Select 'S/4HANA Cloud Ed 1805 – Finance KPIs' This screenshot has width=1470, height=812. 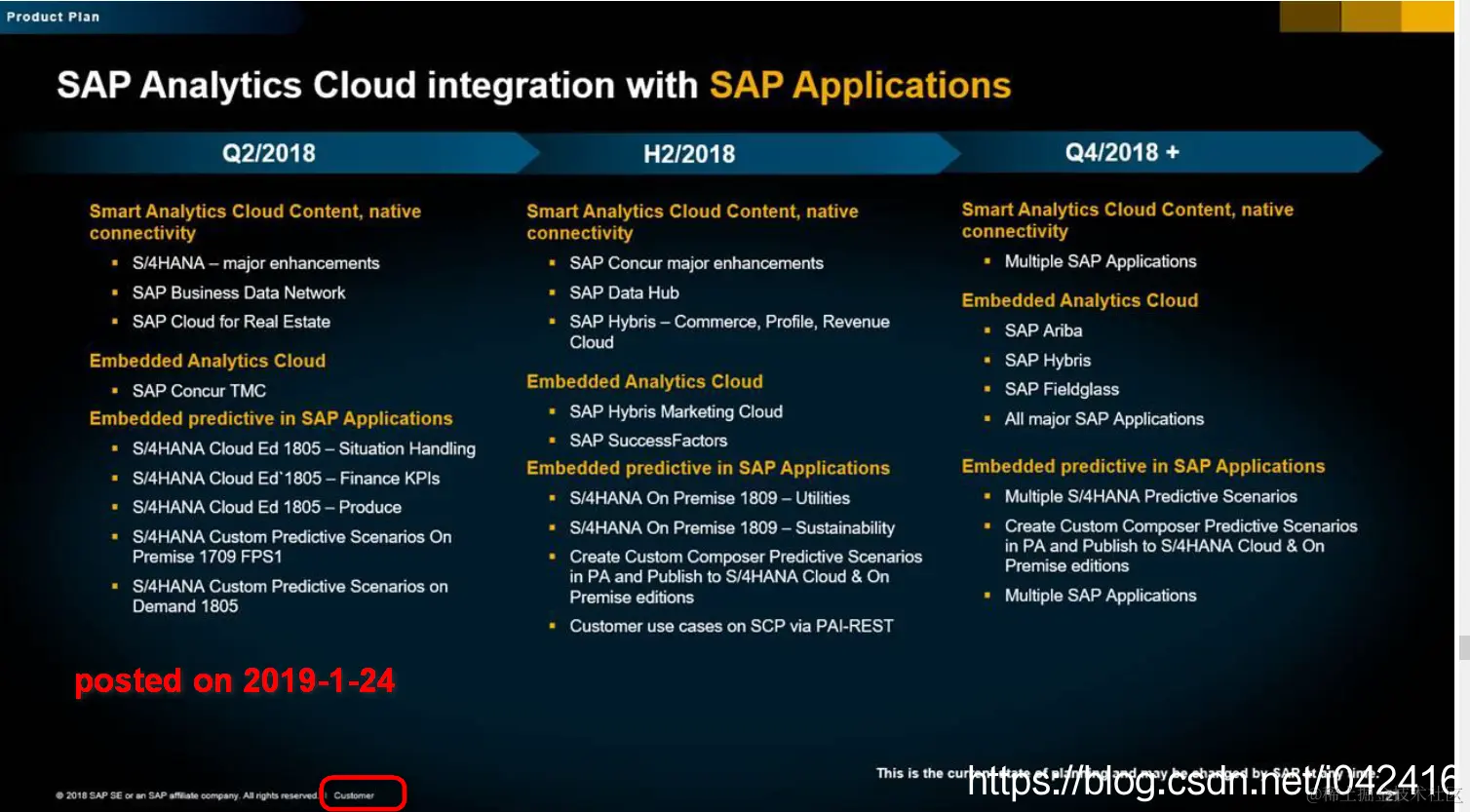click(x=286, y=479)
